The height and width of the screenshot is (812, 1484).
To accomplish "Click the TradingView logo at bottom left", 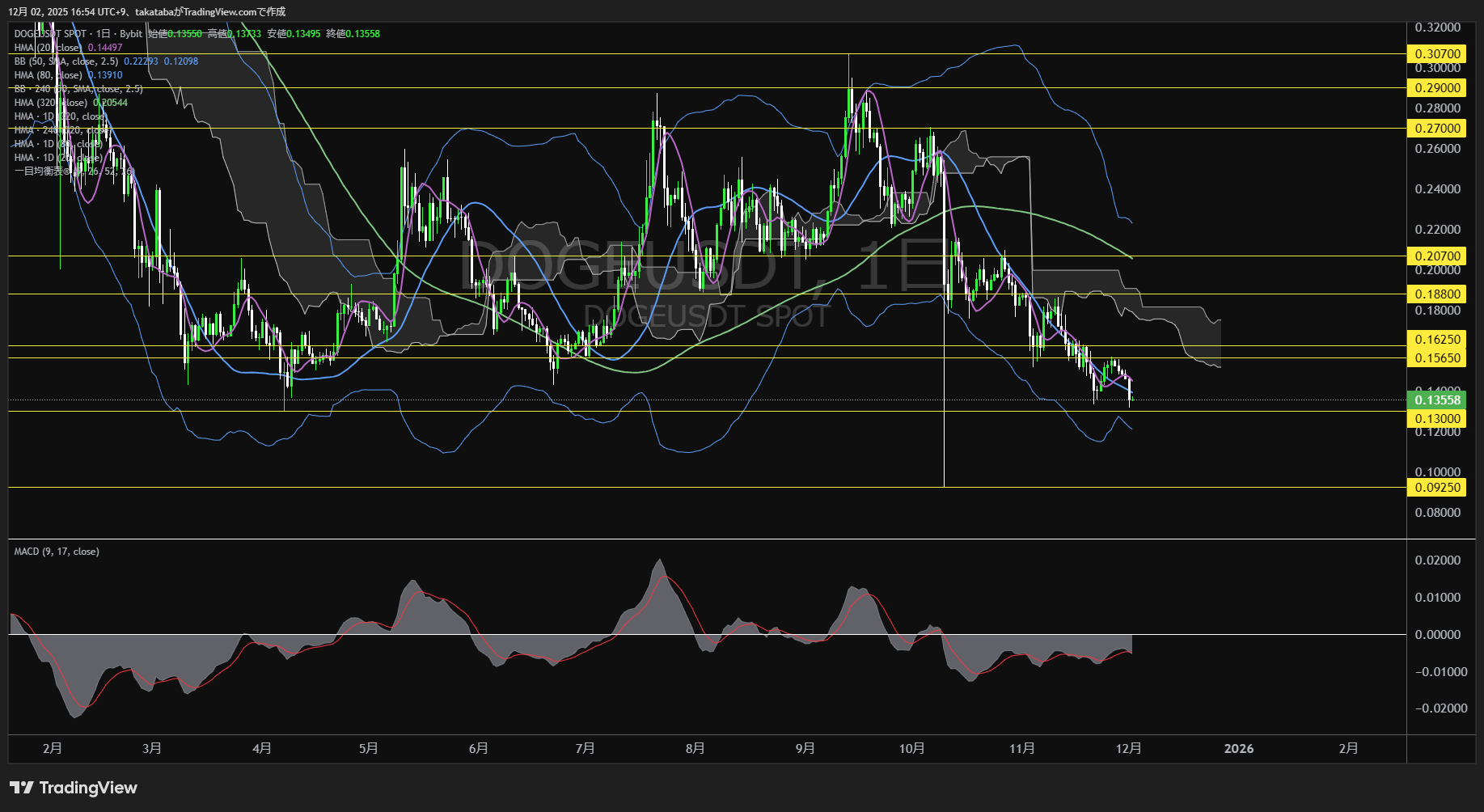I will coord(73,788).
